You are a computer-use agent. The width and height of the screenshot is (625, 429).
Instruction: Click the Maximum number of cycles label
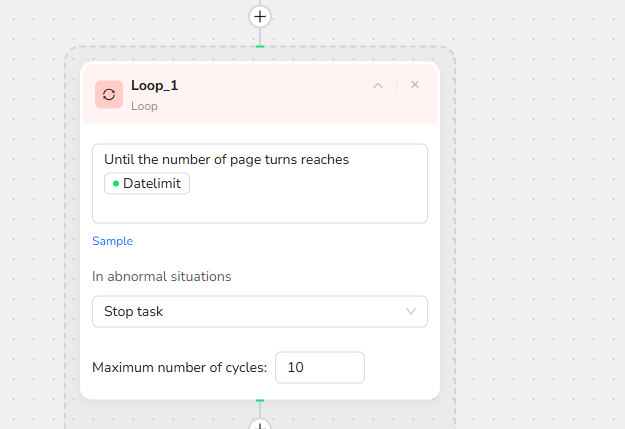coord(179,367)
